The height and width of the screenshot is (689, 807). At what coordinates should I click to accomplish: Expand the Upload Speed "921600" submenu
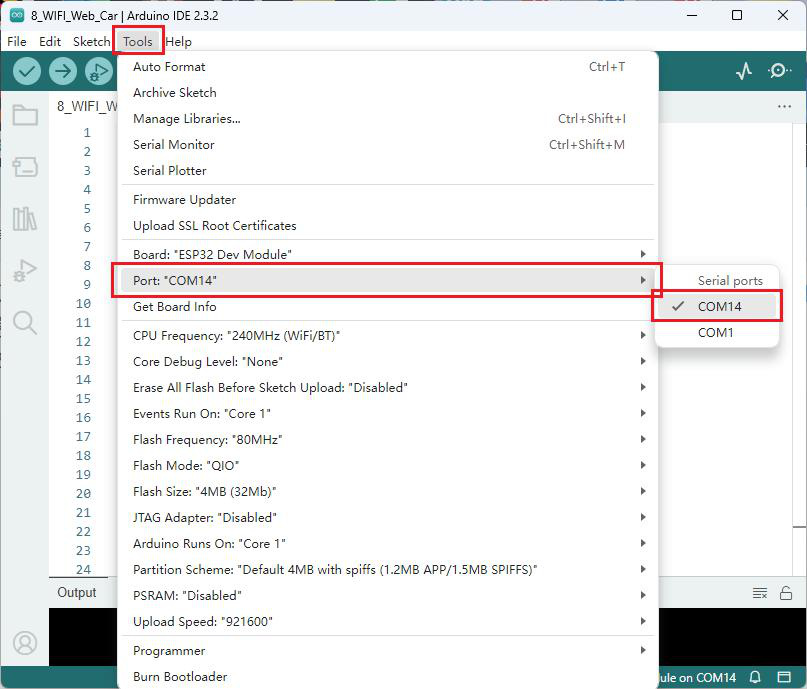click(x=388, y=621)
